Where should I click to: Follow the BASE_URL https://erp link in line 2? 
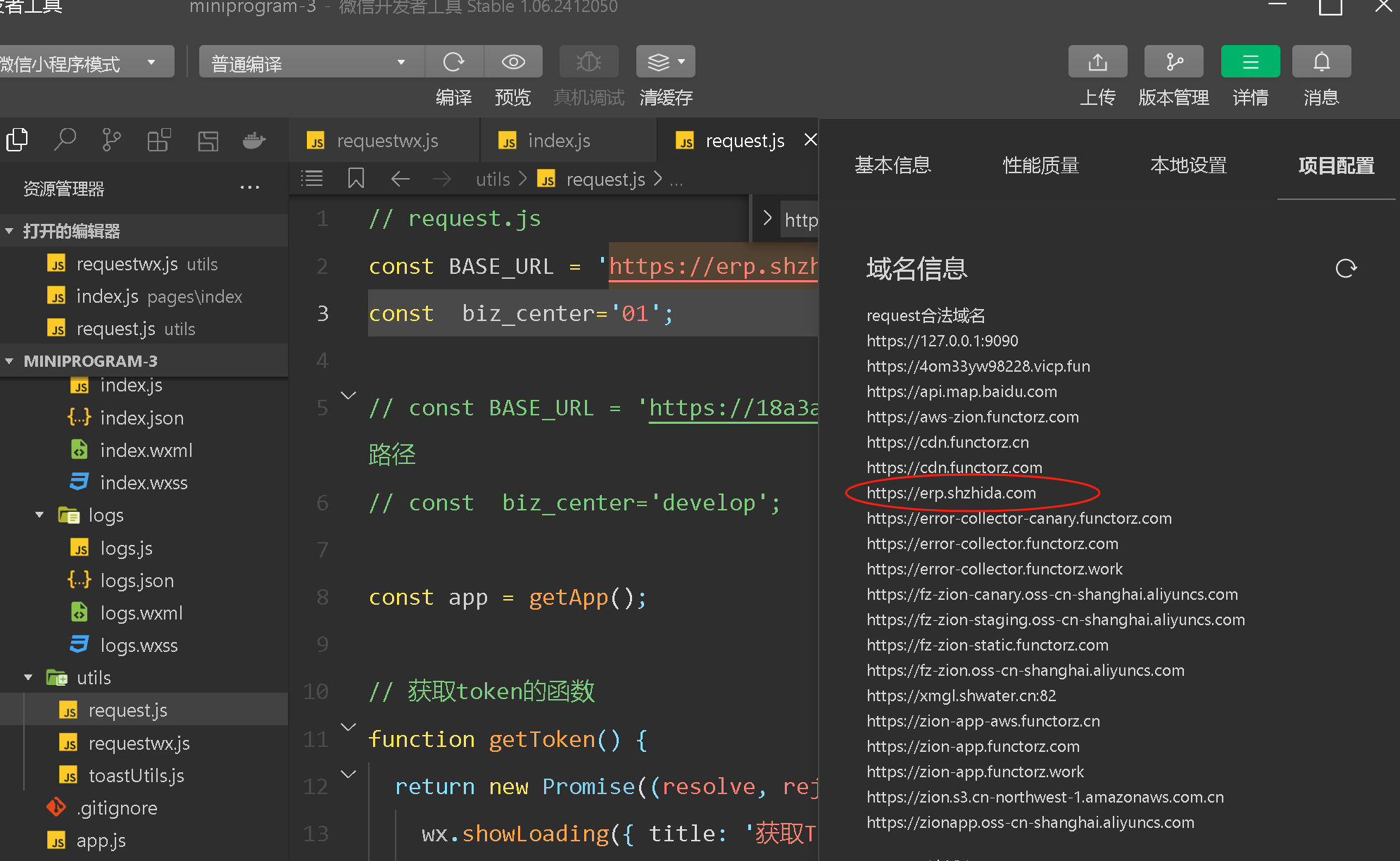pos(713,267)
